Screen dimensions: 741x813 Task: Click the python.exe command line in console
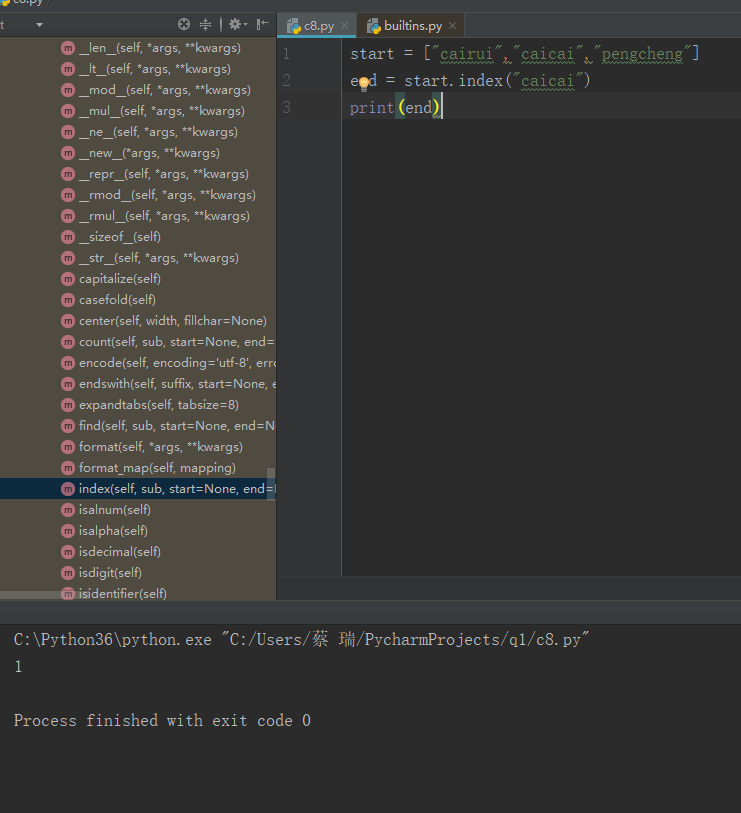pos(301,640)
